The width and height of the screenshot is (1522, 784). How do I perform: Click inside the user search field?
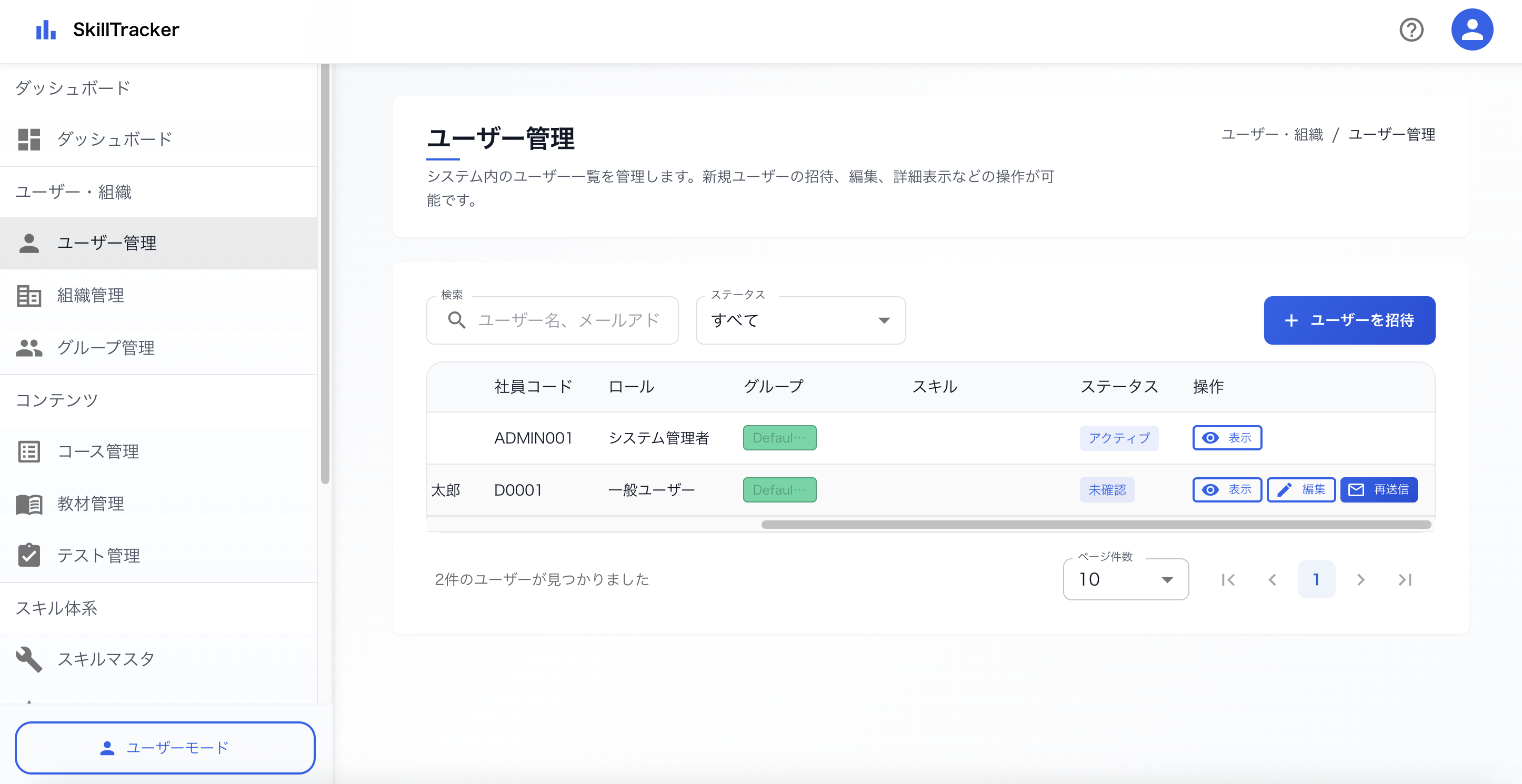tap(567, 320)
